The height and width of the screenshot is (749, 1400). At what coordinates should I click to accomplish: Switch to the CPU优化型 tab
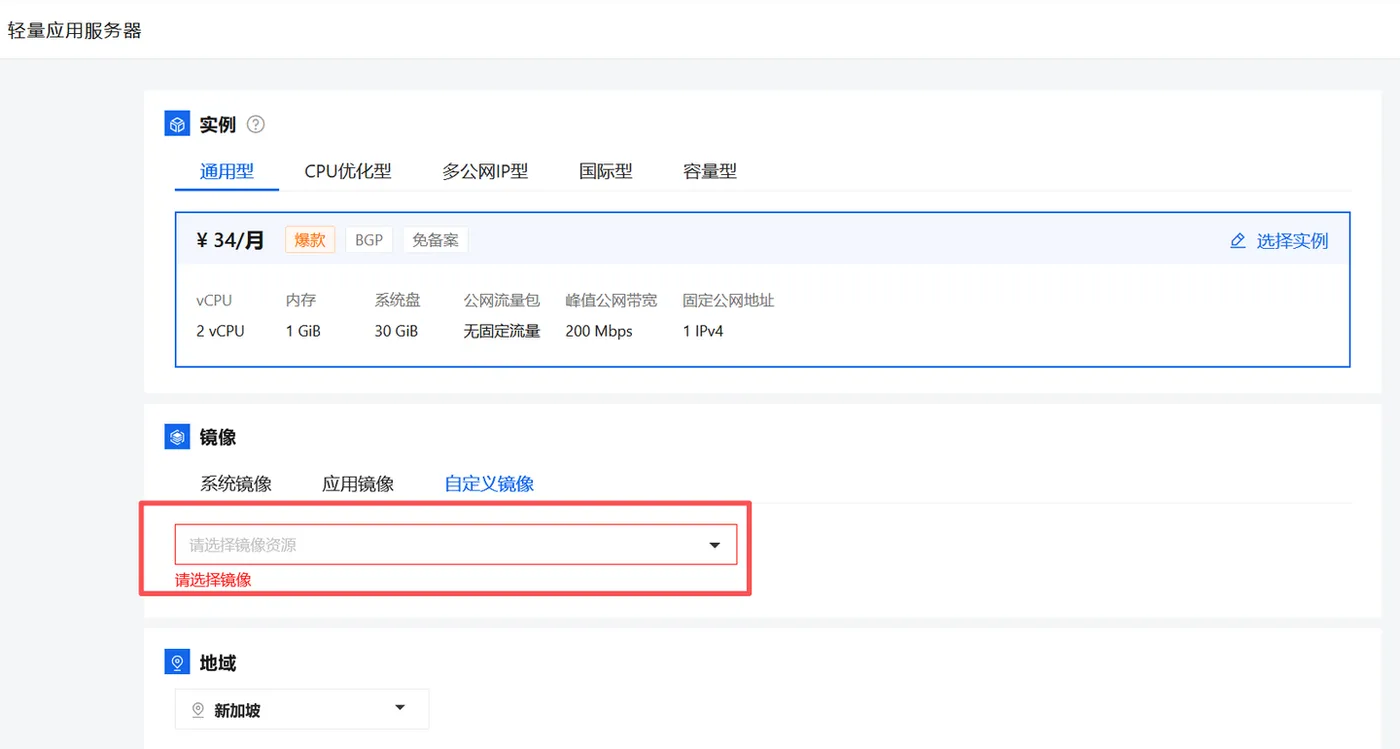[x=348, y=171]
